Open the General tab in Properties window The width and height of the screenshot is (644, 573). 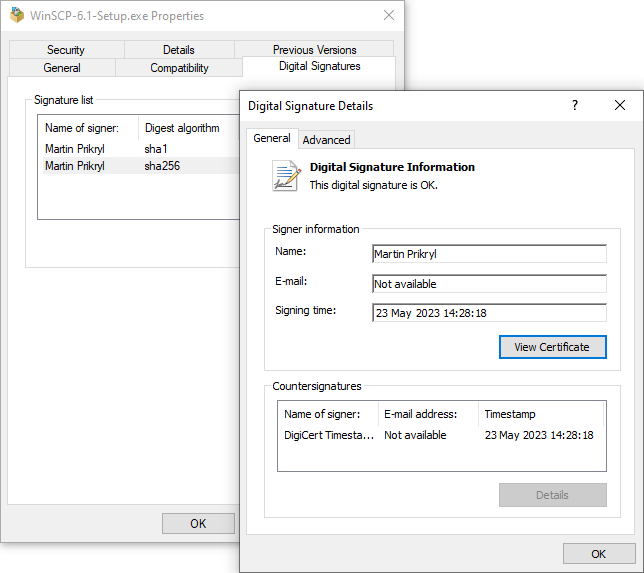click(62, 68)
